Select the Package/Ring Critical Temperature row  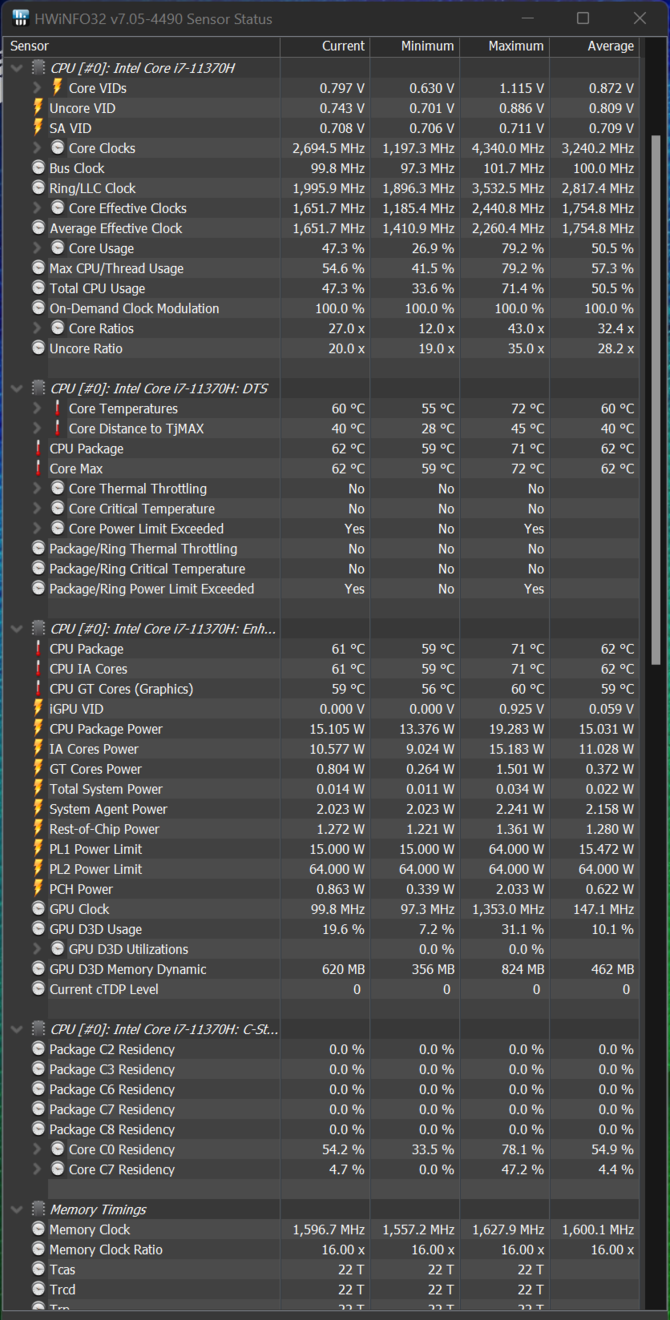[322, 568]
